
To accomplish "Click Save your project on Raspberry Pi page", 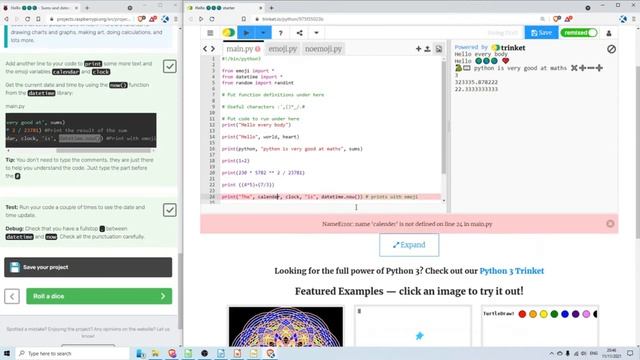I will point(88,267).
